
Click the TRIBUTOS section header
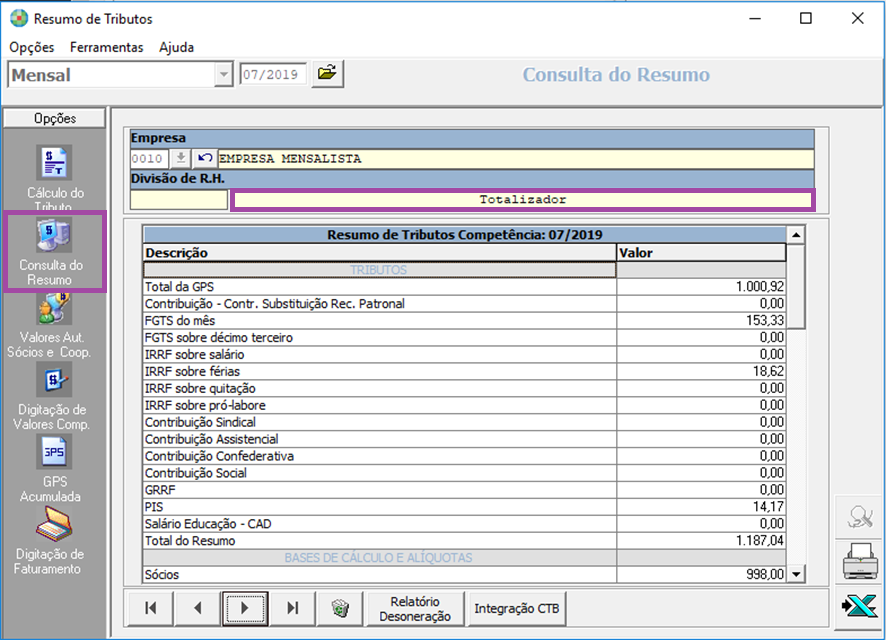pos(379,270)
